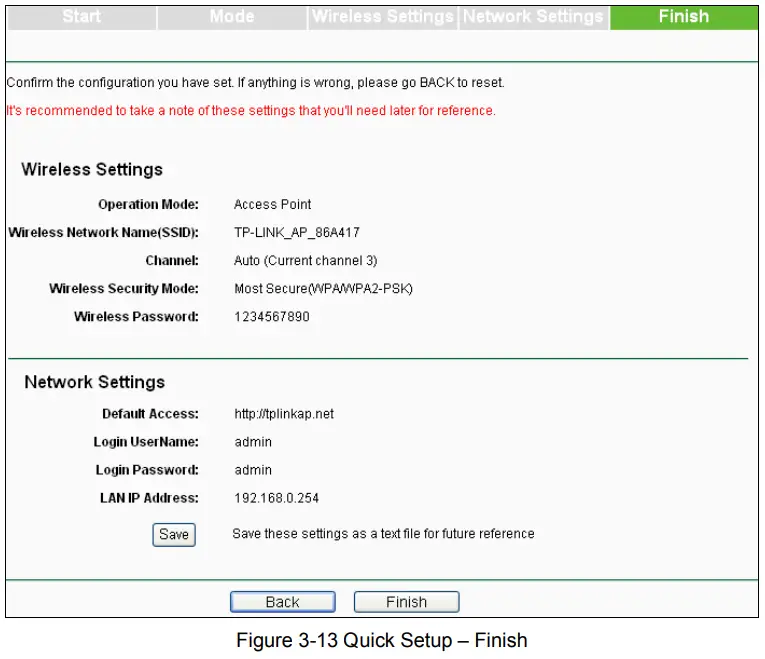Open the Mode wizard step tab
The image size is (765, 659).
(x=232, y=17)
